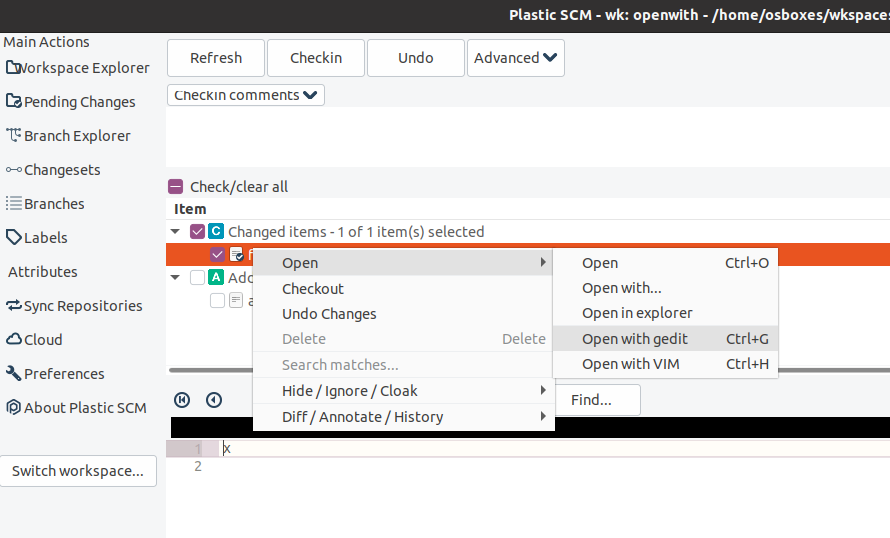890x538 pixels.
Task: Open the Advanced dropdown button
Action: (x=515, y=58)
